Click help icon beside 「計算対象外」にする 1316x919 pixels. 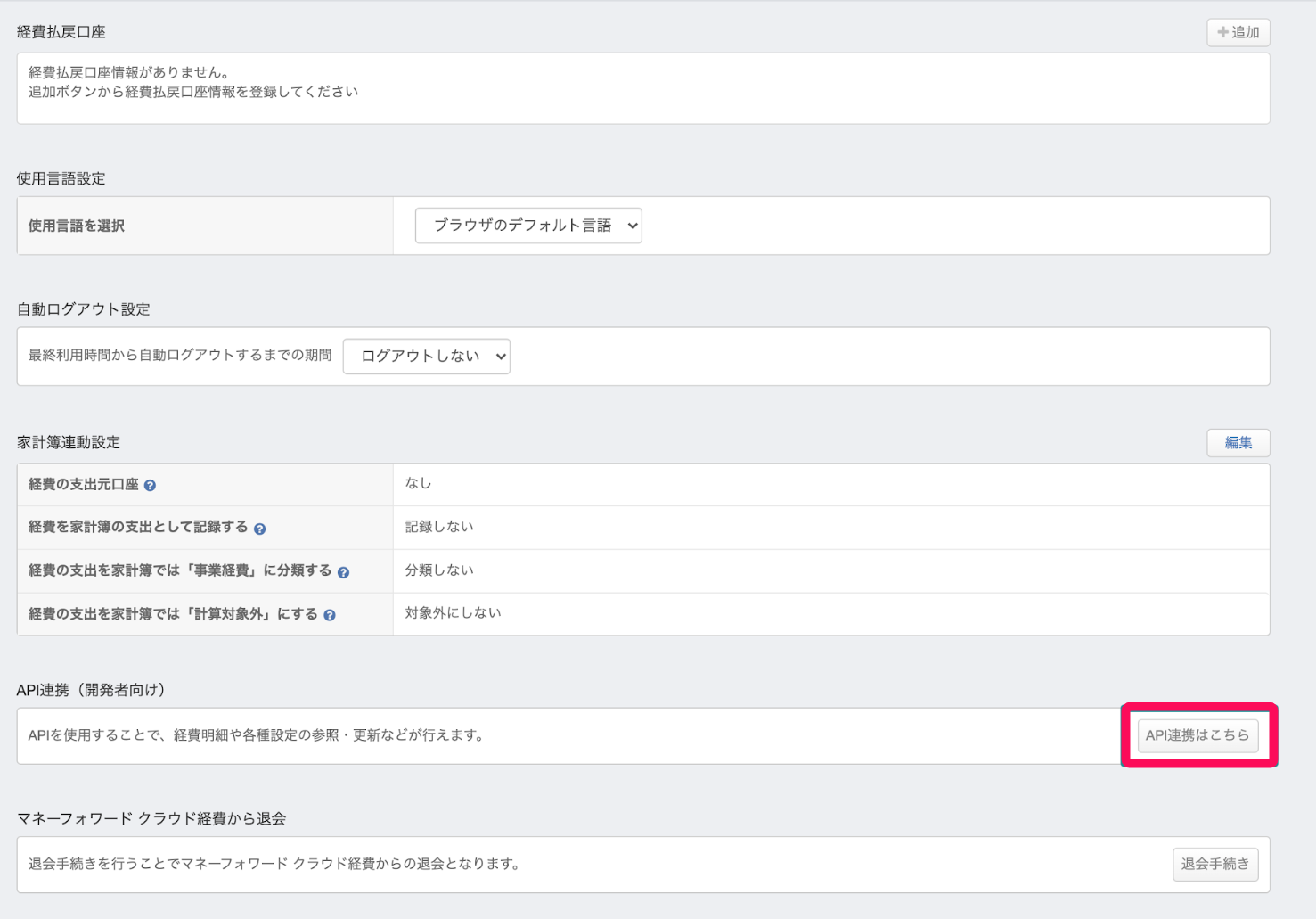(330, 615)
